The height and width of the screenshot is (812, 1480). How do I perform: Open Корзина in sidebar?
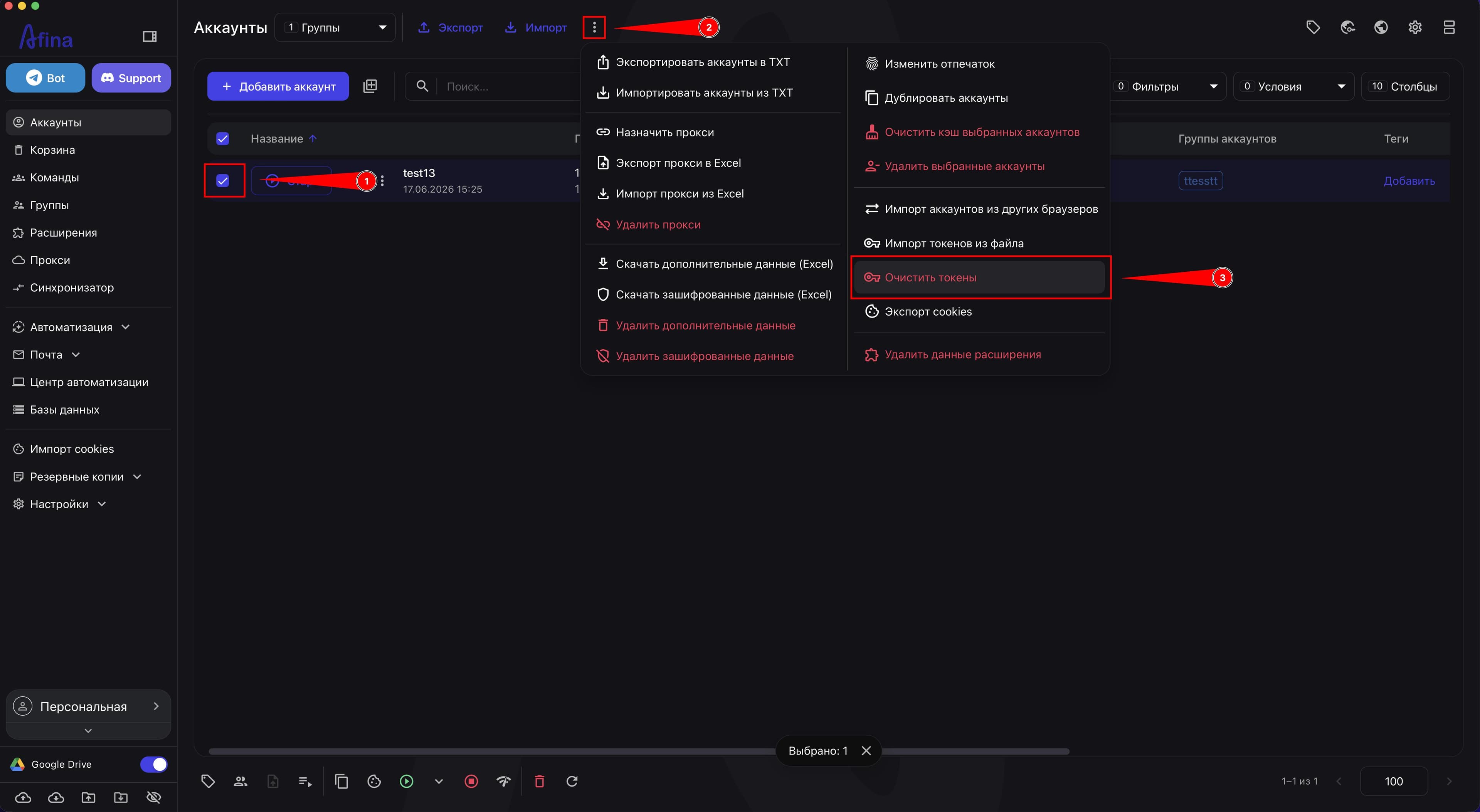coord(88,150)
